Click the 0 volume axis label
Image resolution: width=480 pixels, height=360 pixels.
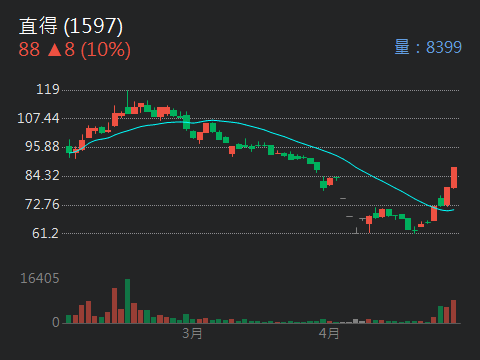tap(56, 322)
